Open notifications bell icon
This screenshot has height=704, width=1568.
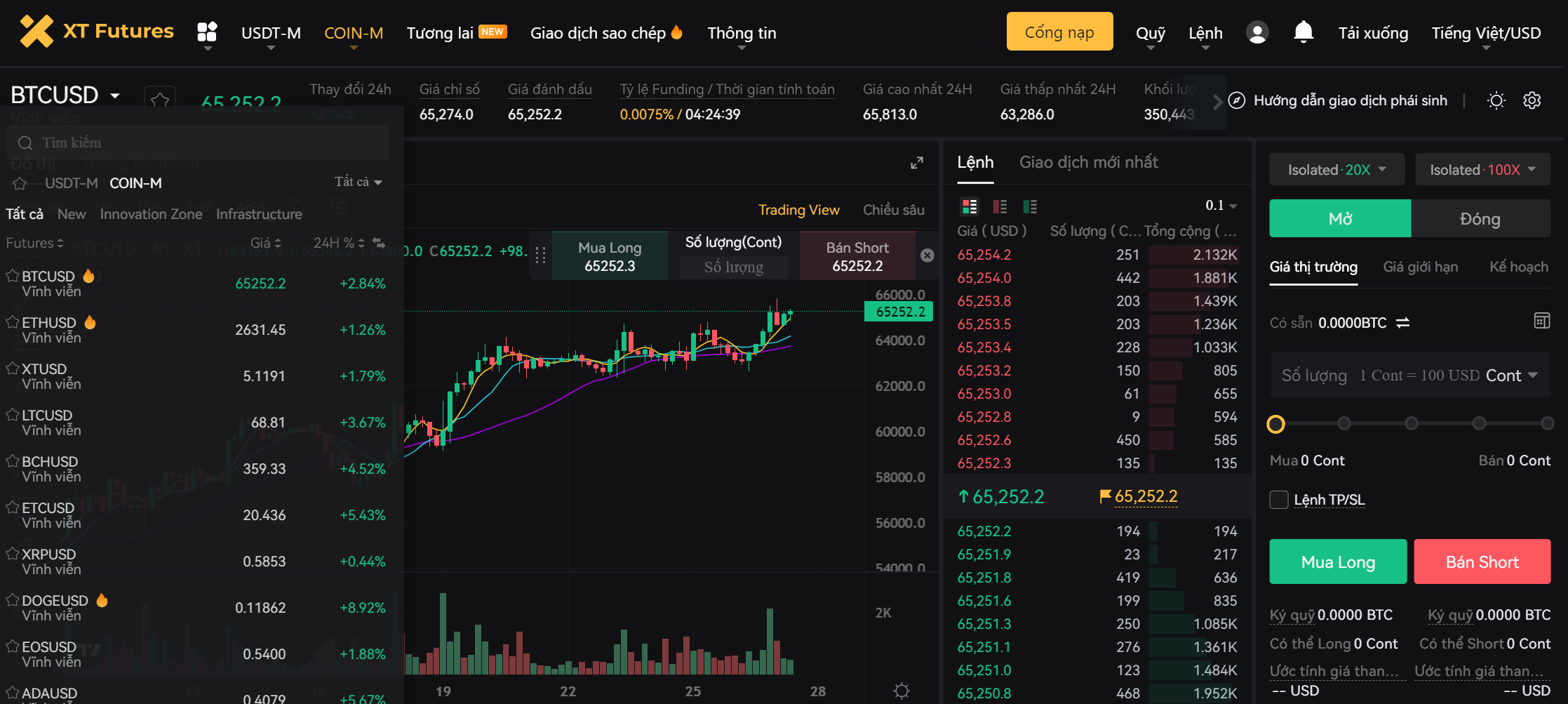(1303, 32)
